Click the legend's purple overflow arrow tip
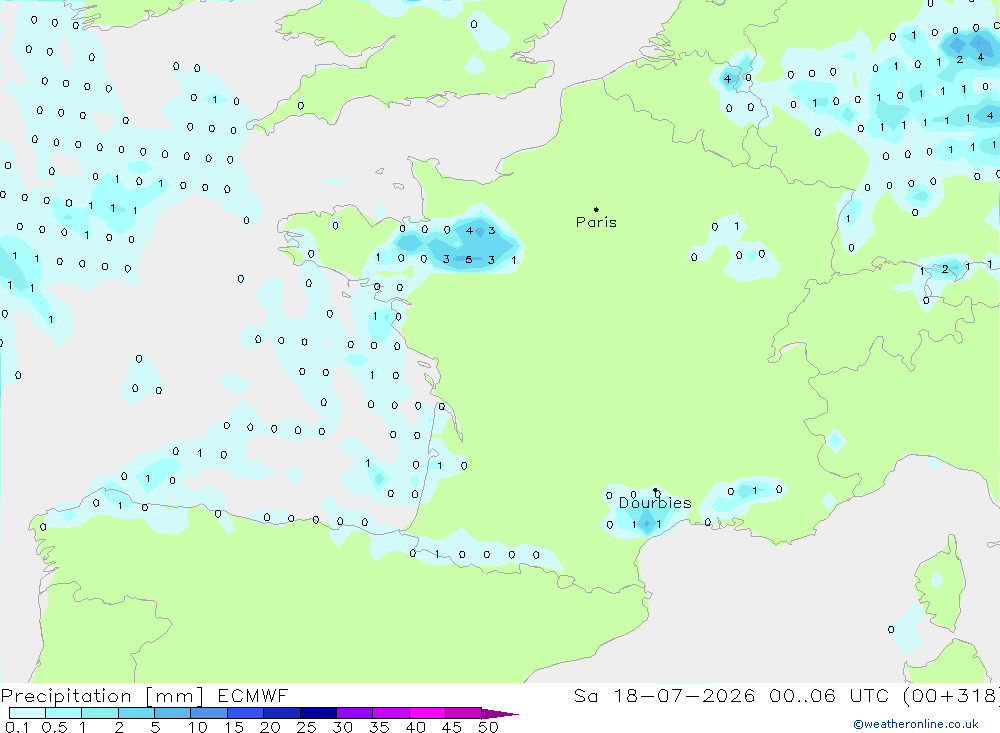Image resolution: width=1000 pixels, height=733 pixels. coord(501,713)
